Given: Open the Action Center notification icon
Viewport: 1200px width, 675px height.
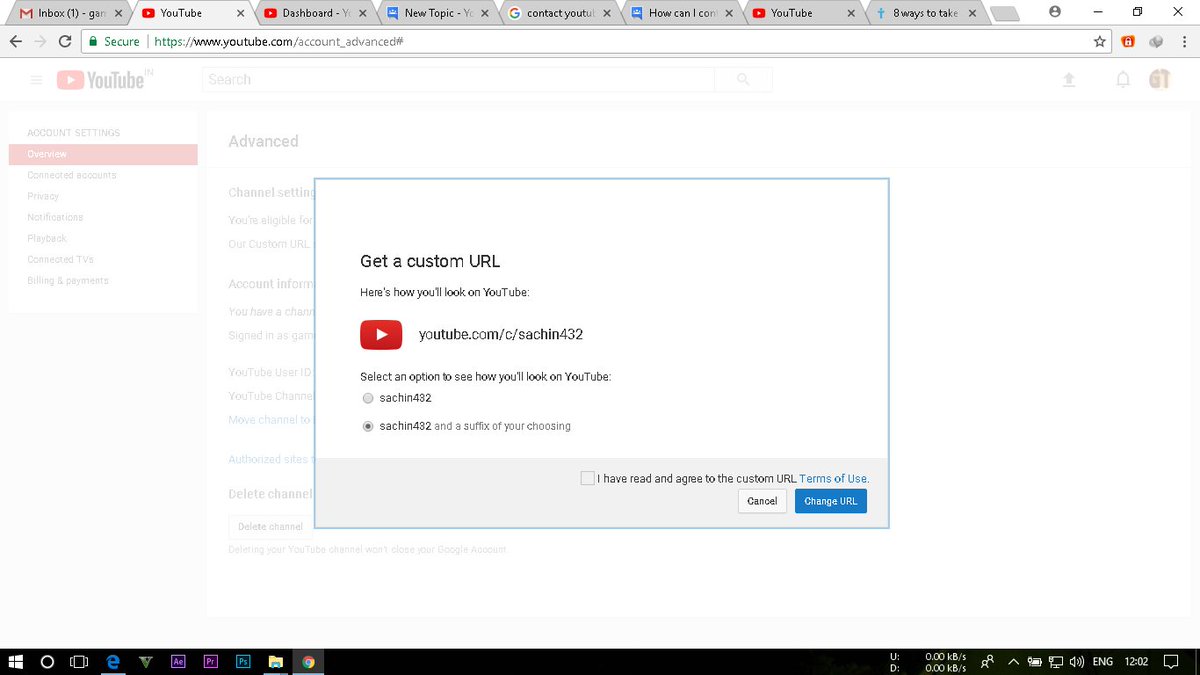Looking at the screenshot, I should pos(1172,661).
